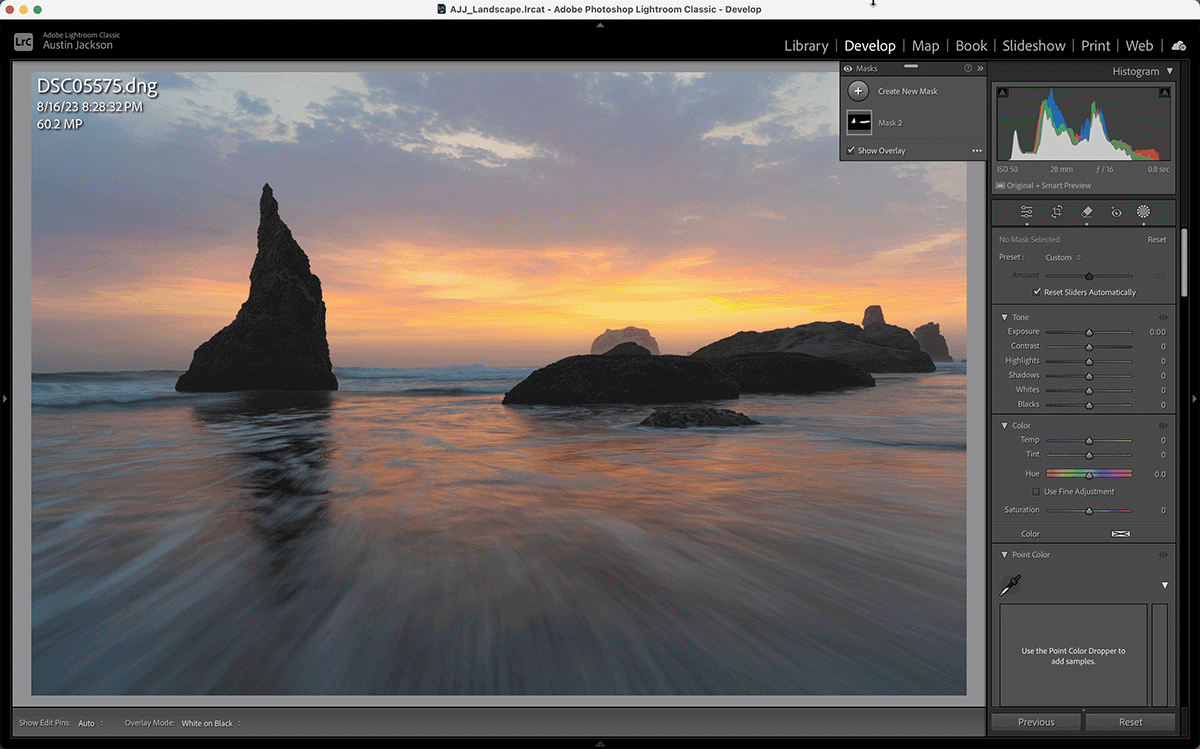Select the Masking tool icon

[x=1143, y=212]
